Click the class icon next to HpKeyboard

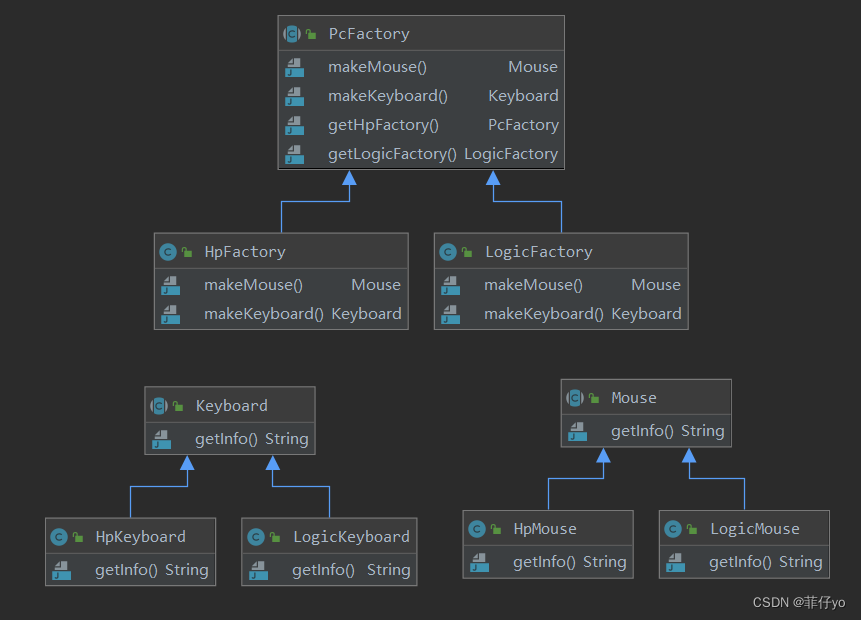coord(59,537)
